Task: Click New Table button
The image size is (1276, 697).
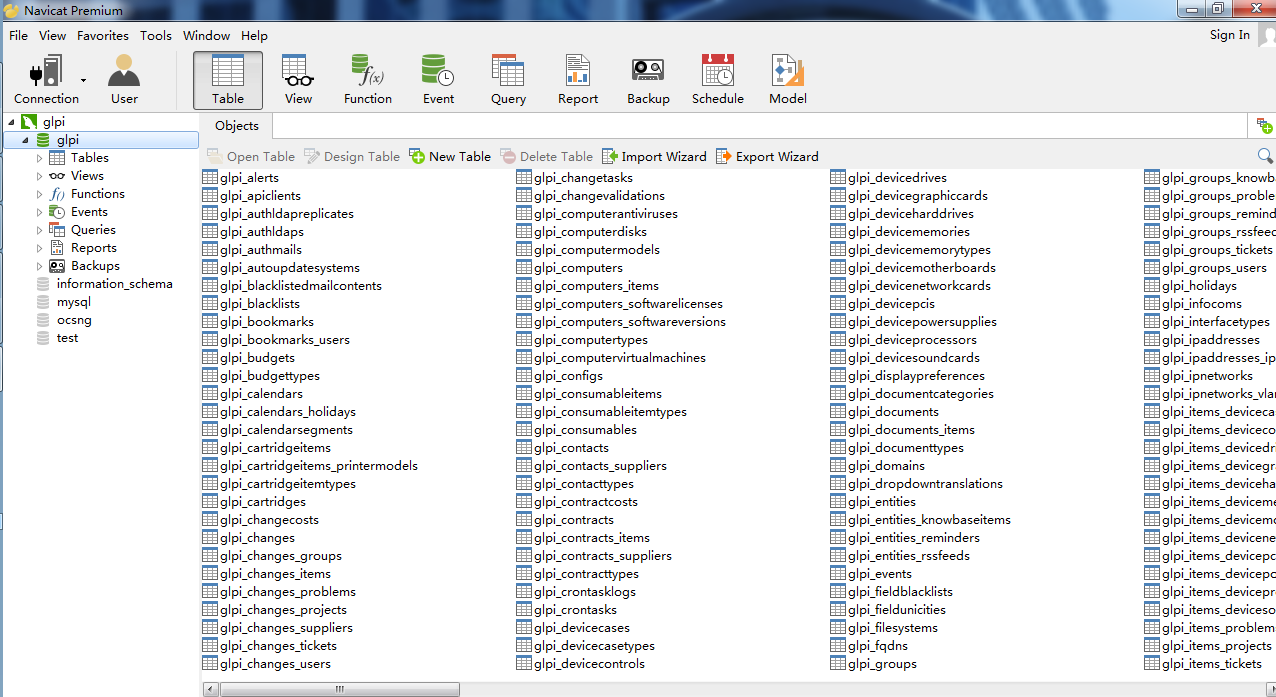Action: coord(450,156)
